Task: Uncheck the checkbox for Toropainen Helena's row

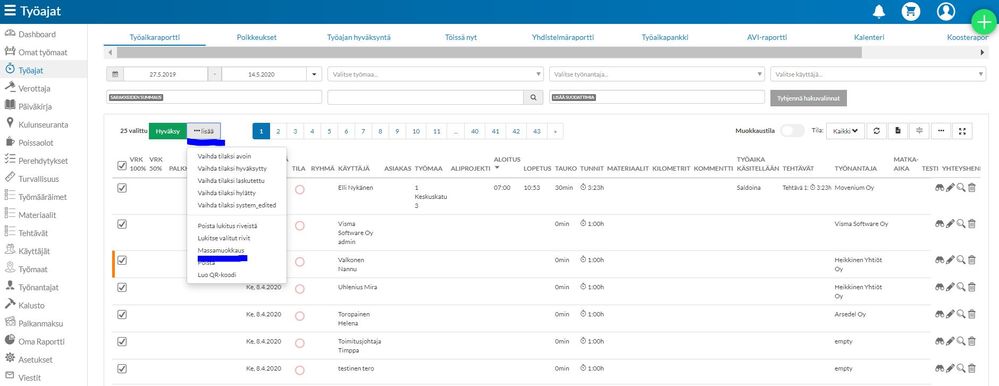Action: pyautogui.click(x=122, y=314)
